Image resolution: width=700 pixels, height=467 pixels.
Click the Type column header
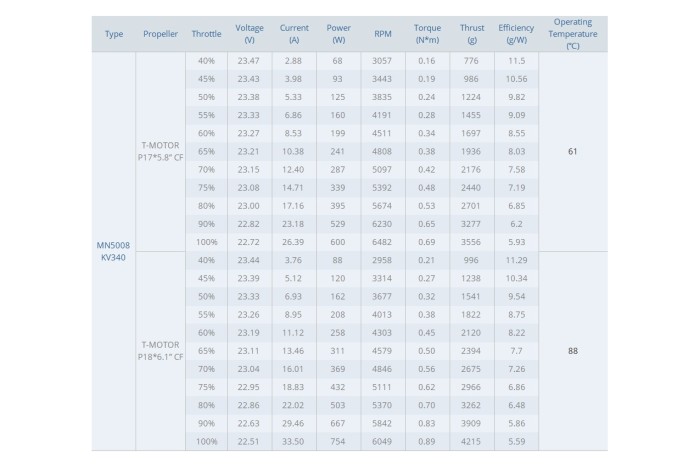[x=114, y=34]
